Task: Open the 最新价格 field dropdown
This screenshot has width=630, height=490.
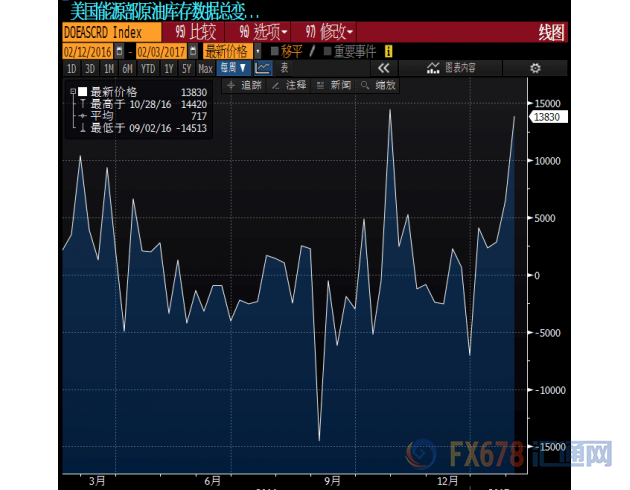Action: click(257, 50)
